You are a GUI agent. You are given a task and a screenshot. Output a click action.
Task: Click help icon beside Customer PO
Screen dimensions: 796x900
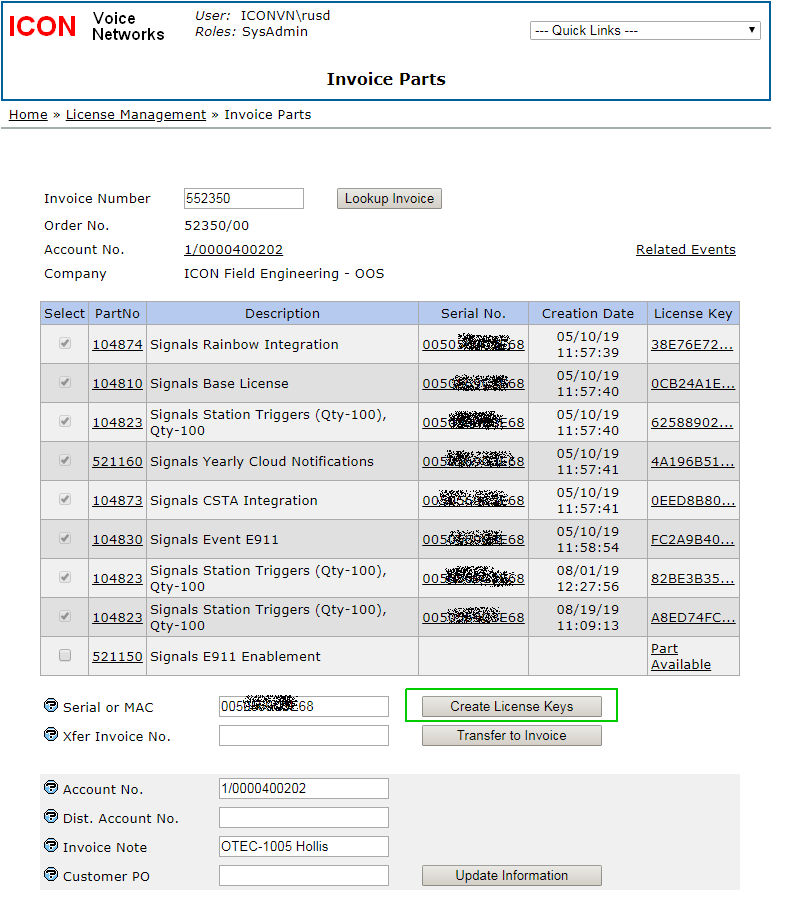[x=51, y=875]
